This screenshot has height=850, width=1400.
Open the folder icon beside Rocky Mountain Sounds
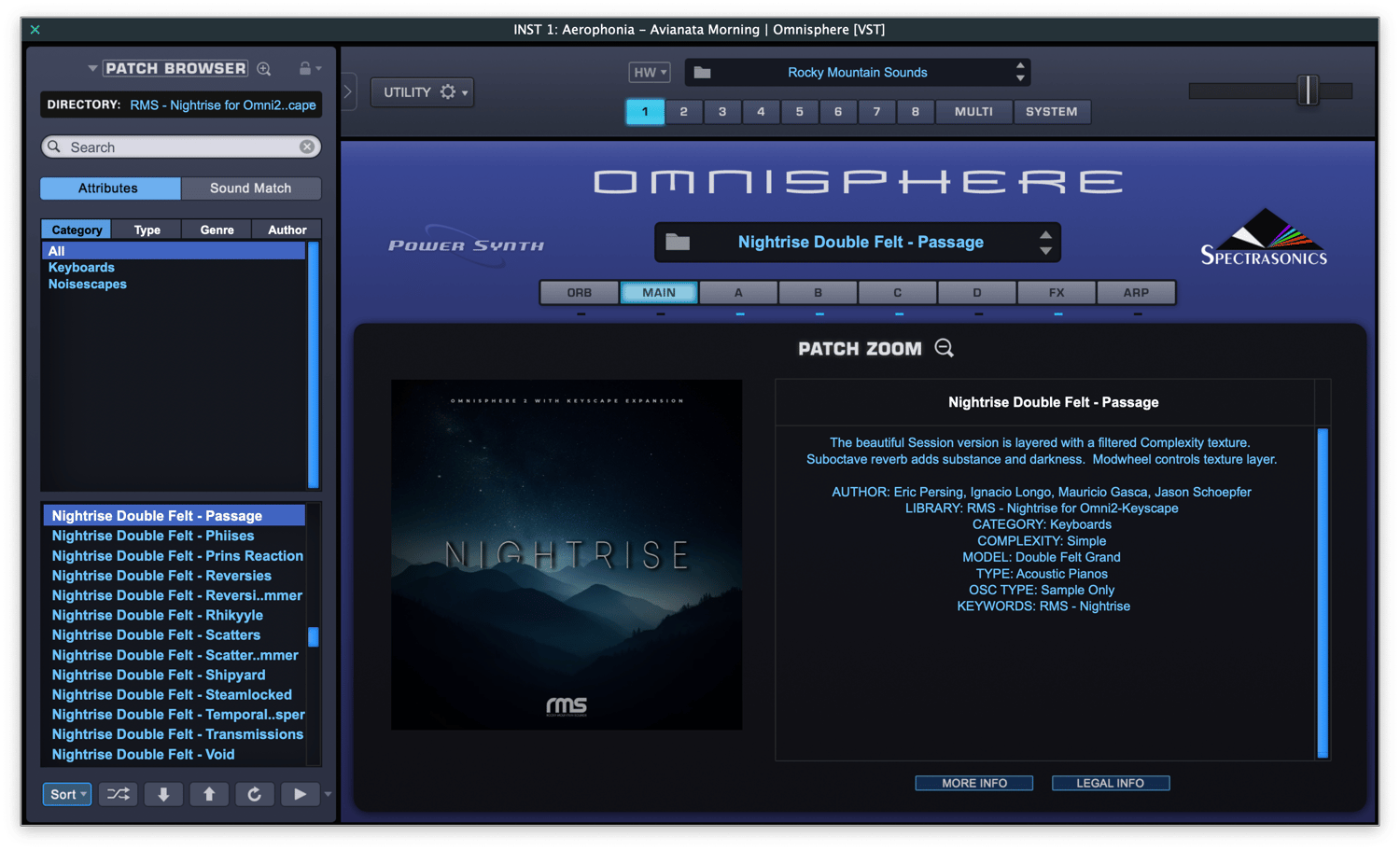703,72
